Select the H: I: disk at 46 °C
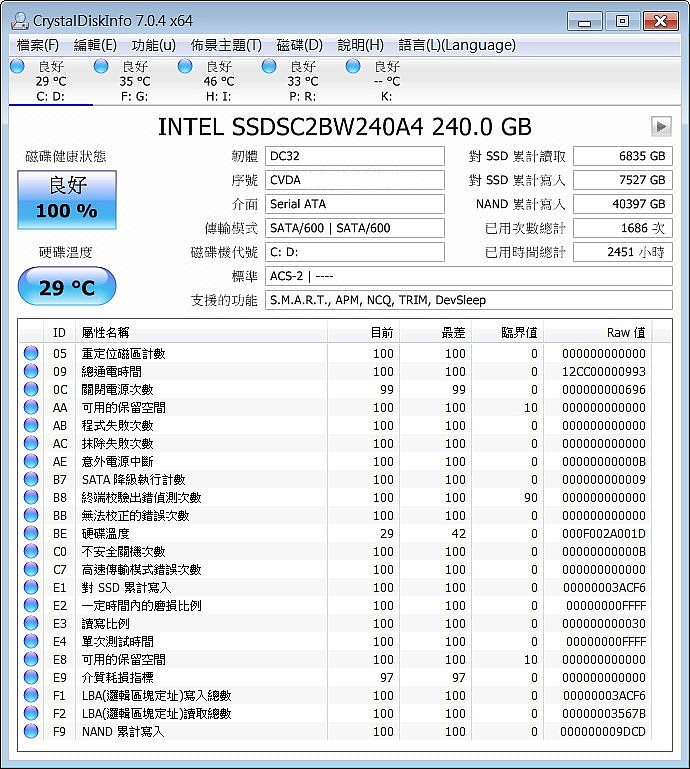Image resolution: width=690 pixels, height=769 pixels. coord(219,81)
